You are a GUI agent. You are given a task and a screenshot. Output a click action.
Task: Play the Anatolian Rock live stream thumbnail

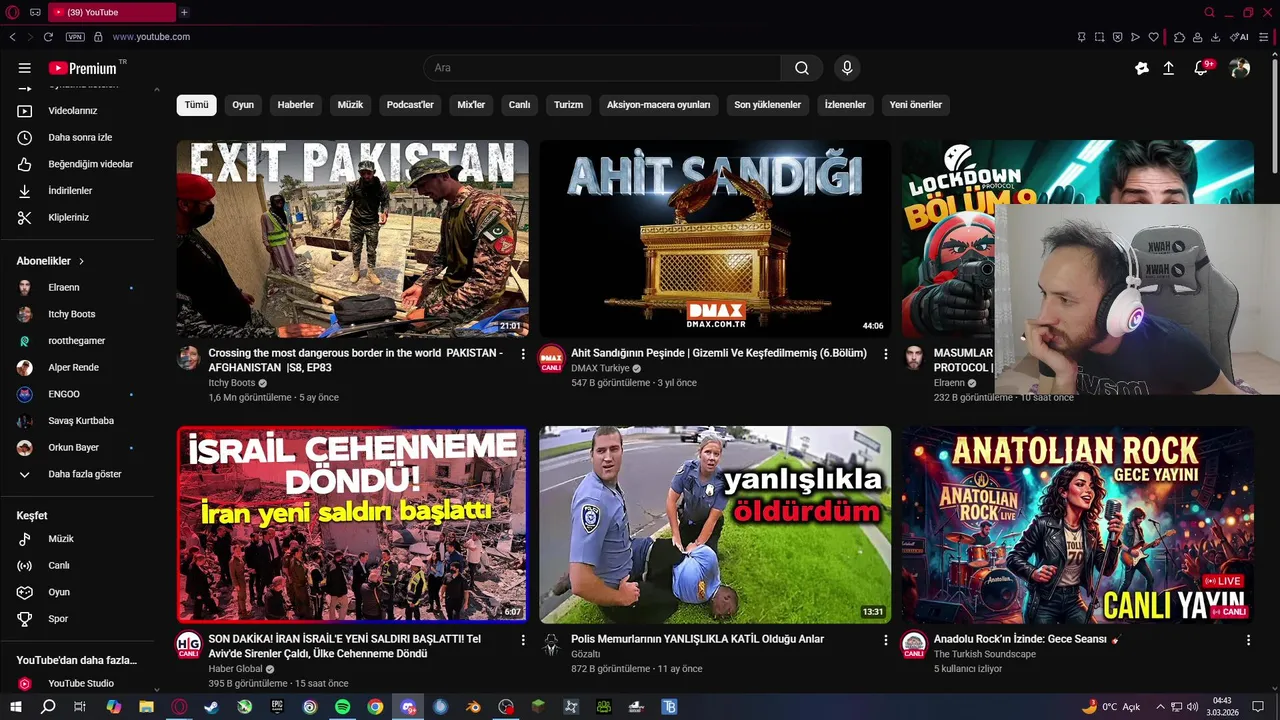point(1077,525)
